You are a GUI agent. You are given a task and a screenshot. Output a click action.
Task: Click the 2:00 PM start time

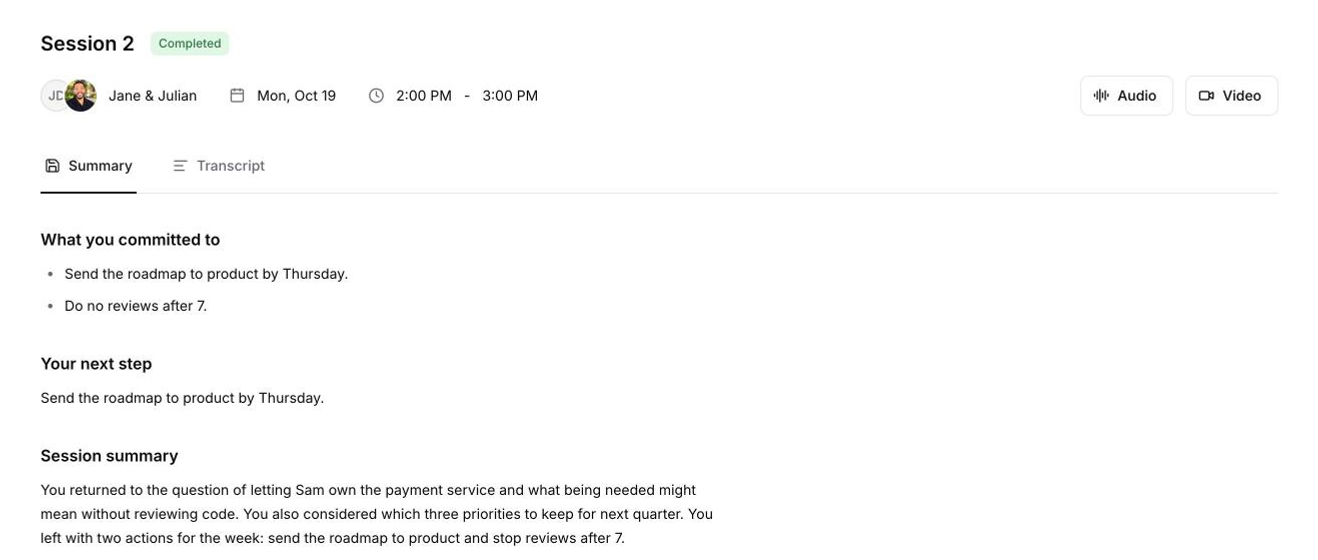pos(424,96)
